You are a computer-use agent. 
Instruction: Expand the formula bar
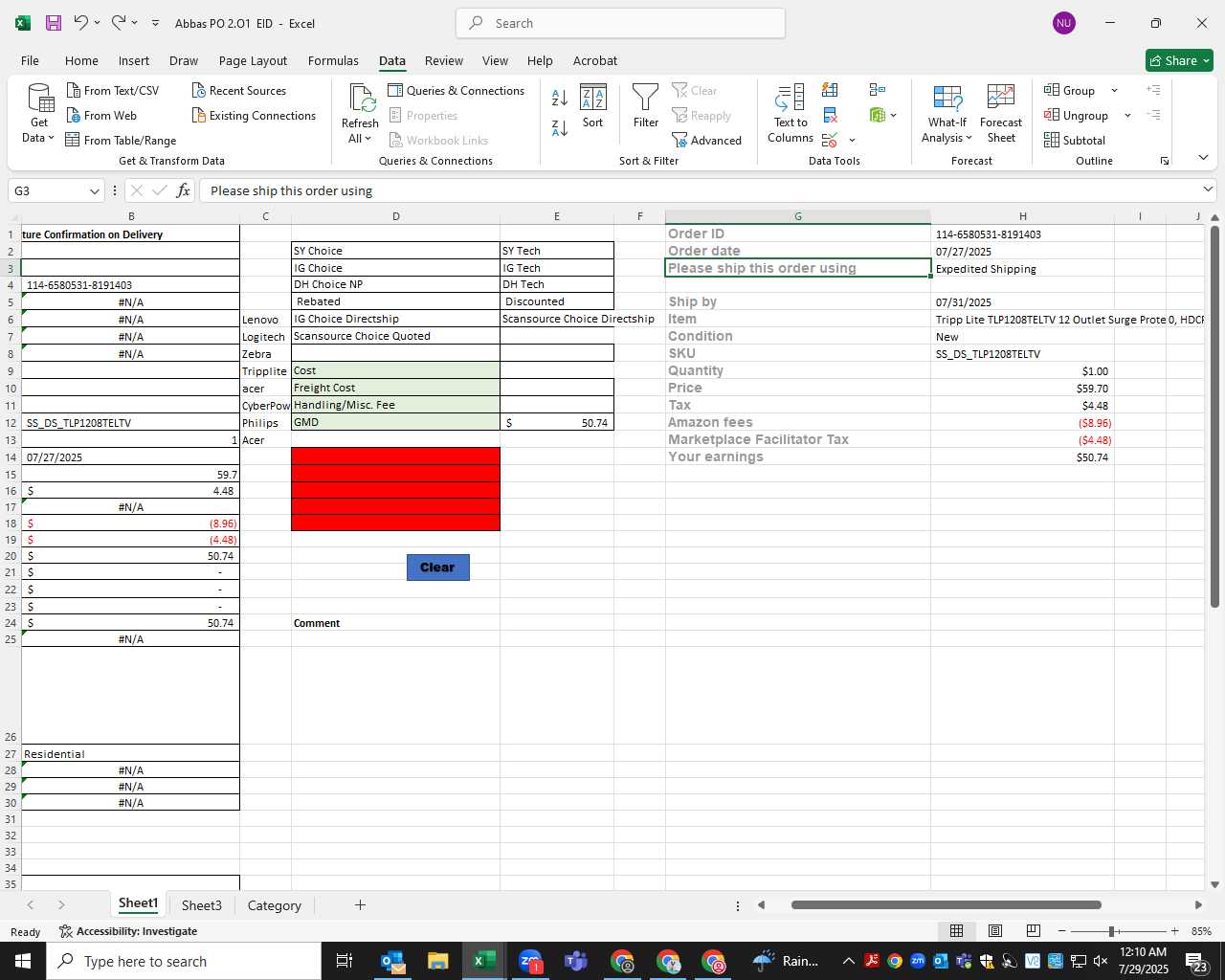point(1208,189)
